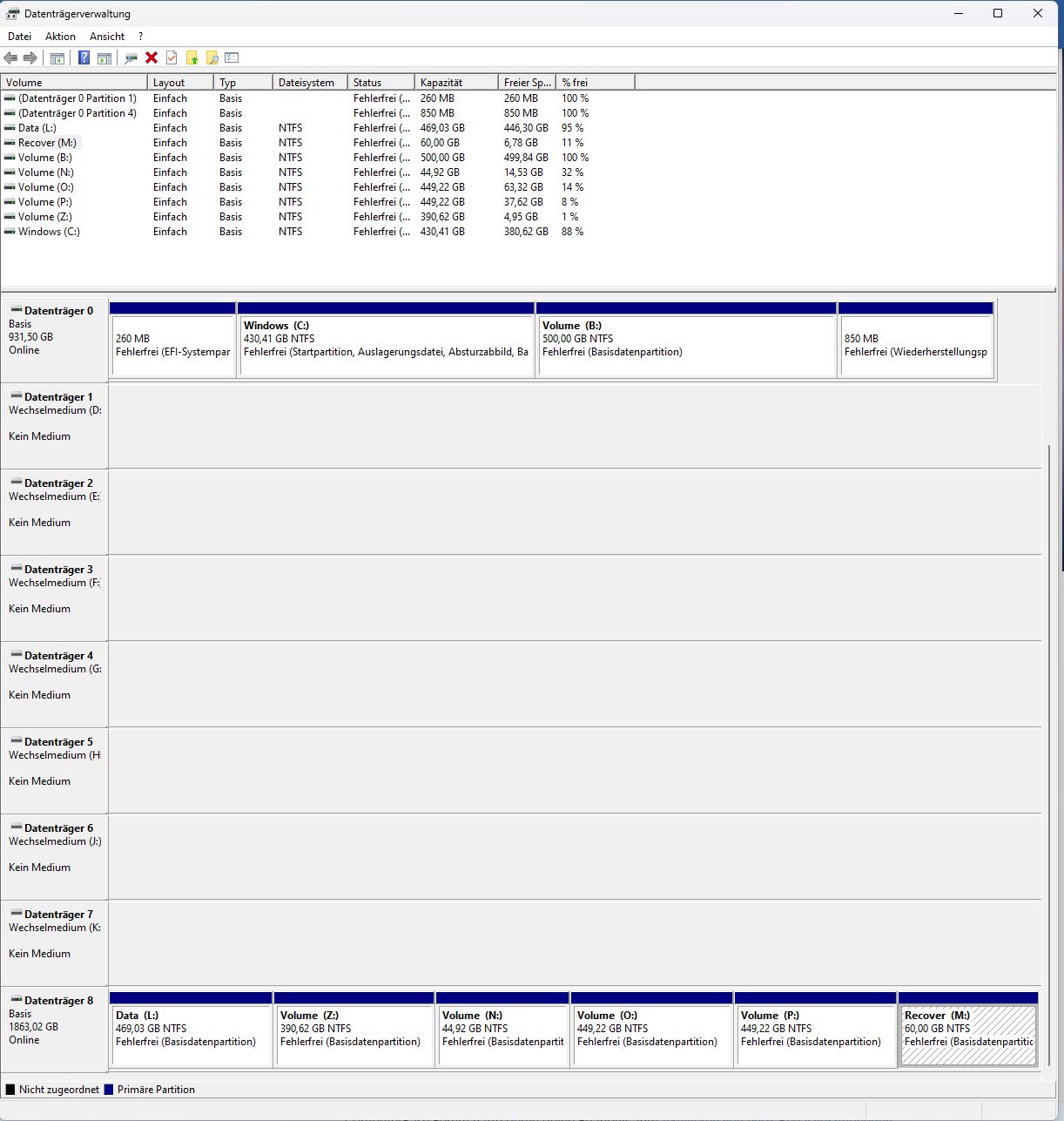This screenshot has width=1064, height=1121.
Task: Select the 850 MB recovery partition block
Action: click(916, 340)
